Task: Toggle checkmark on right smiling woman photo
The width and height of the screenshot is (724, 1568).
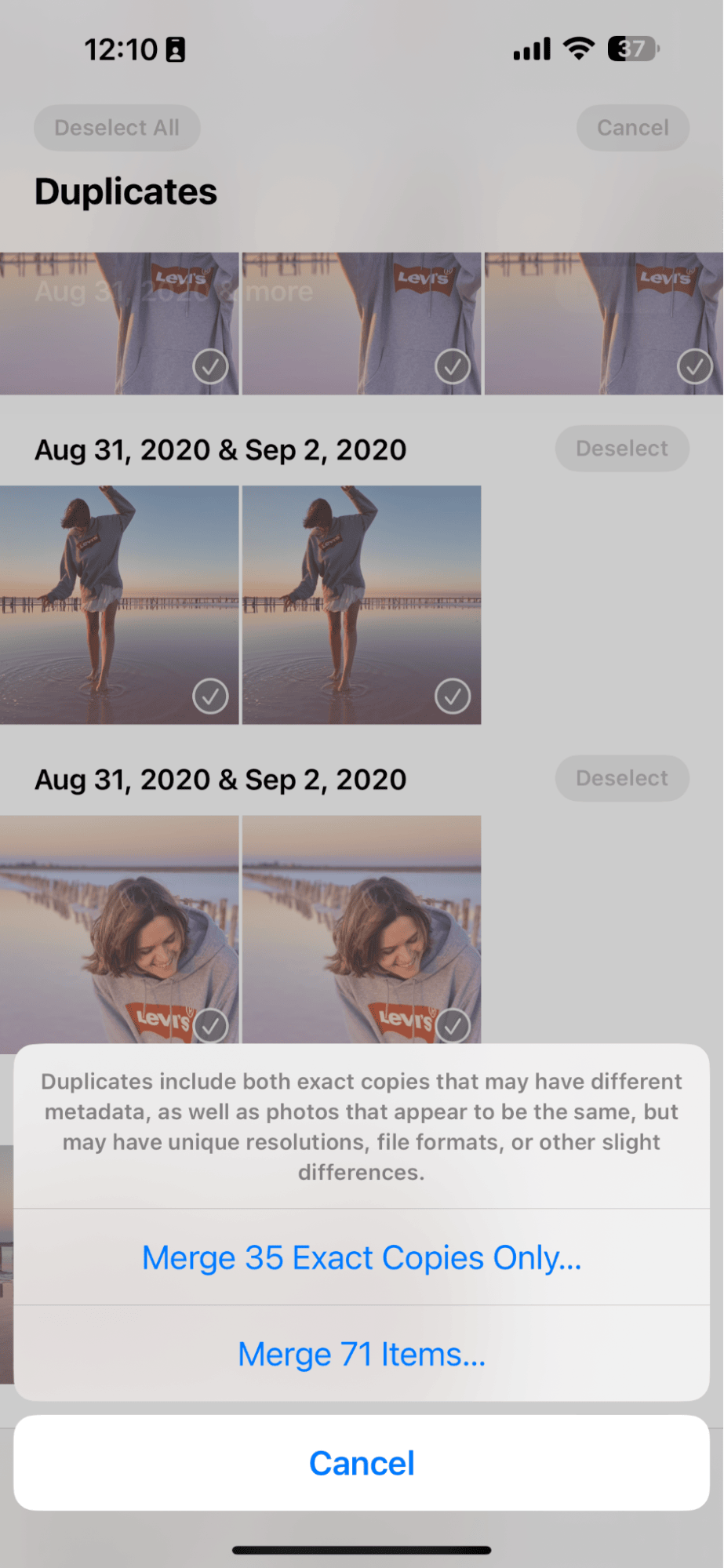Action: pos(453,1026)
